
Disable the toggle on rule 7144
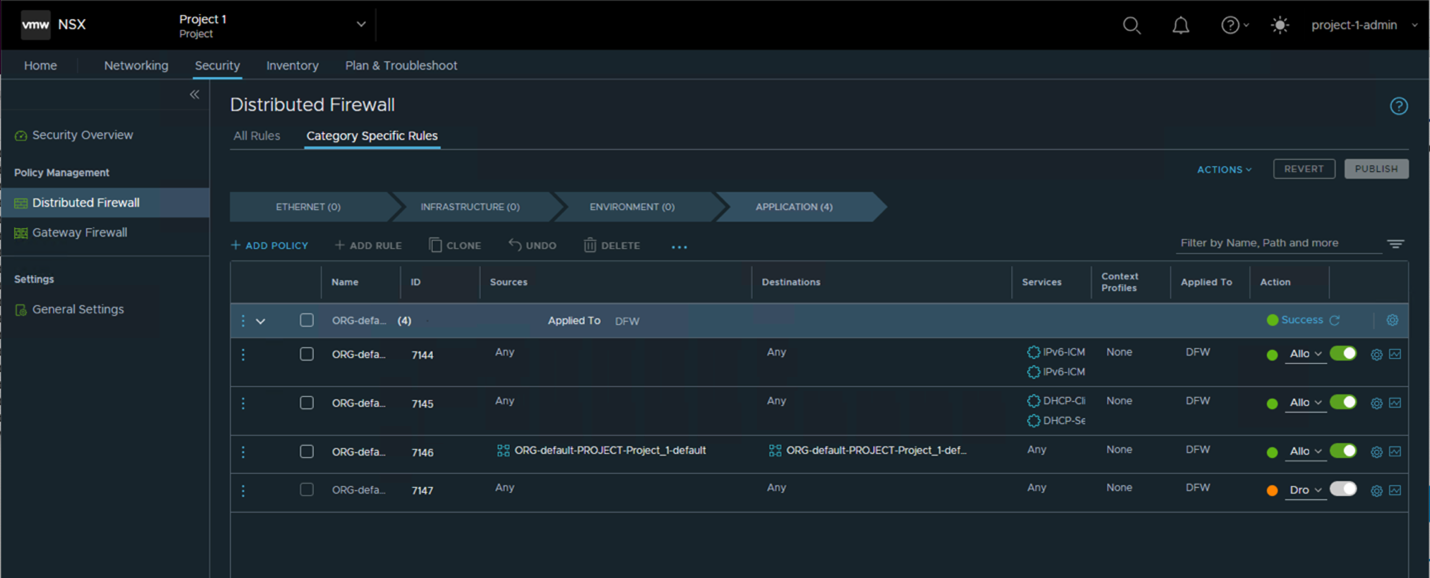(1343, 353)
